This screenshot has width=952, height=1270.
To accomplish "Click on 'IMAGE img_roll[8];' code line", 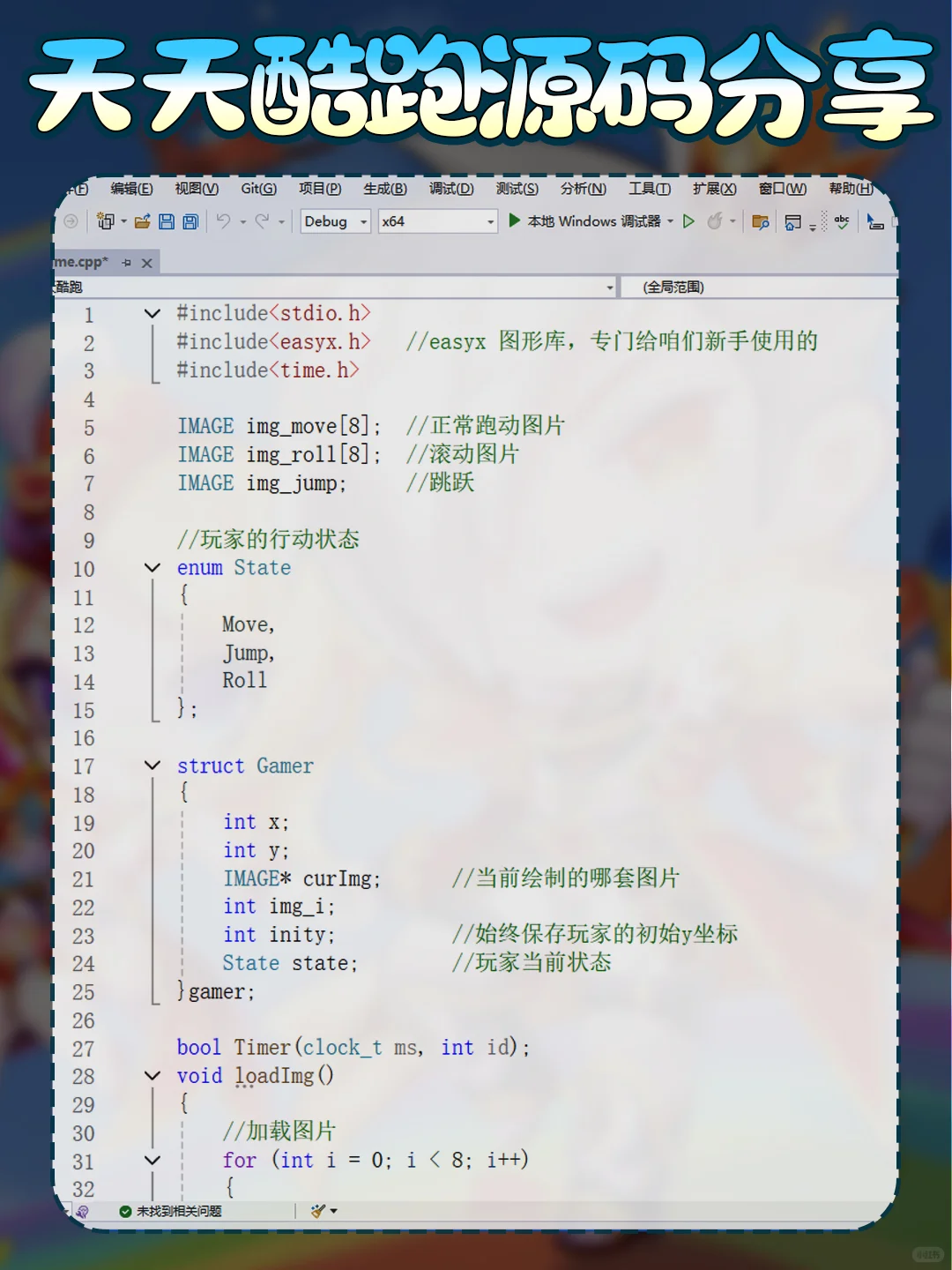I will tap(279, 455).
